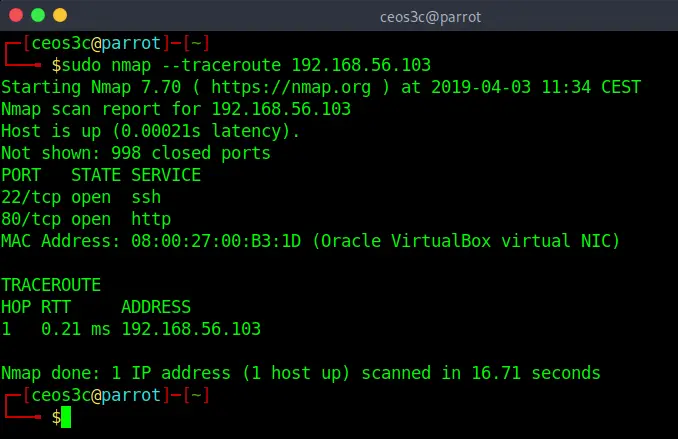
Task: Click the https://nmap.org URL in output
Action: pyautogui.click(x=291, y=87)
